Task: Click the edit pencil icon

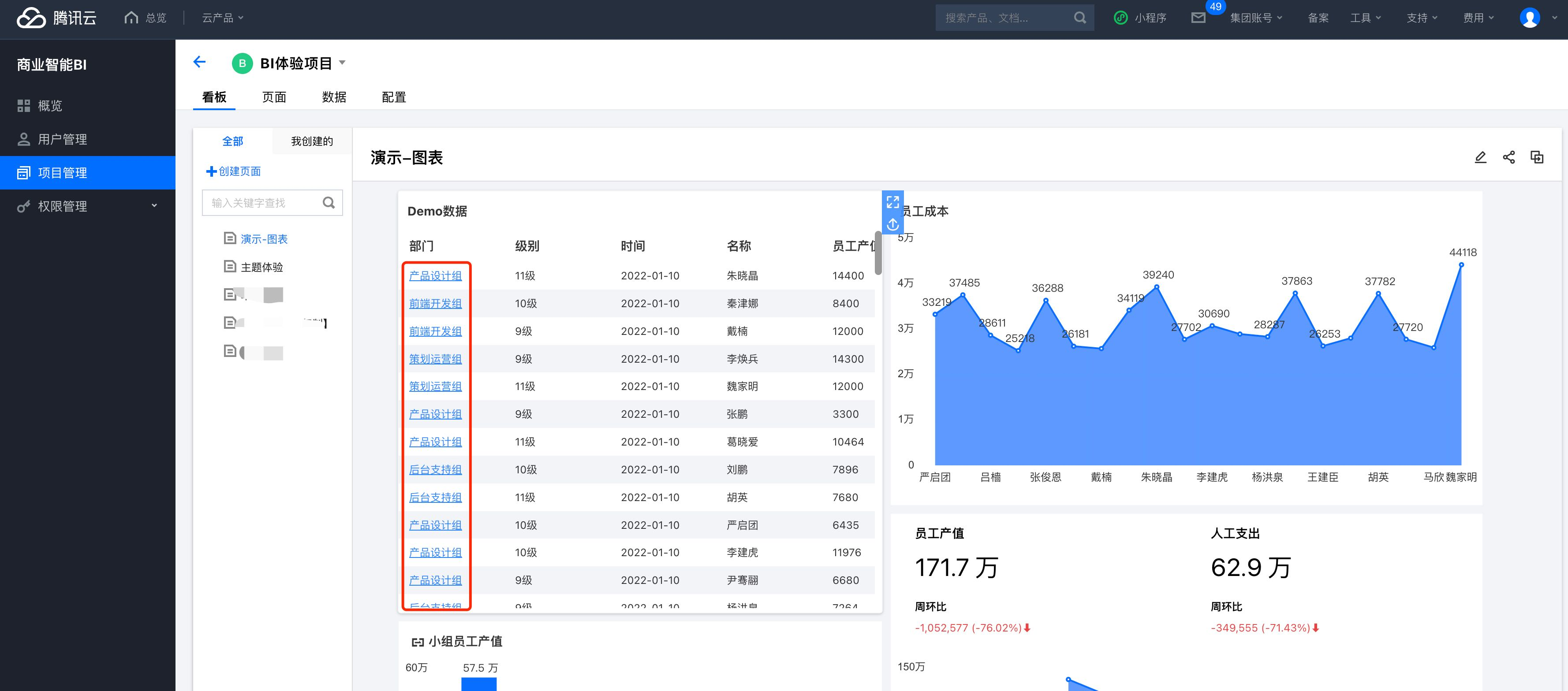Action: pyautogui.click(x=1480, y=157)
